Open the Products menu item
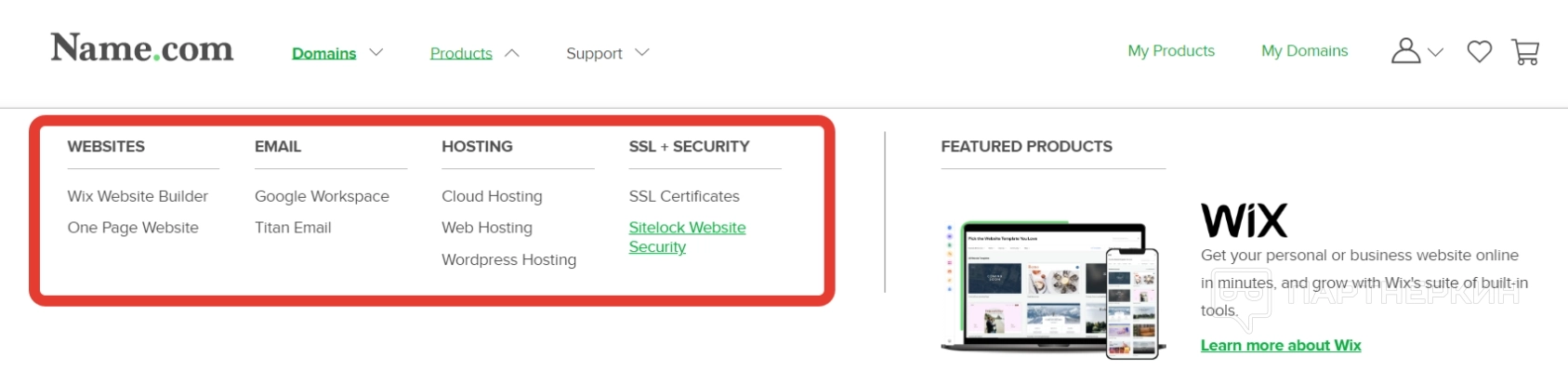The height and width of the screenshot is (383, 1568). (461, 54)
